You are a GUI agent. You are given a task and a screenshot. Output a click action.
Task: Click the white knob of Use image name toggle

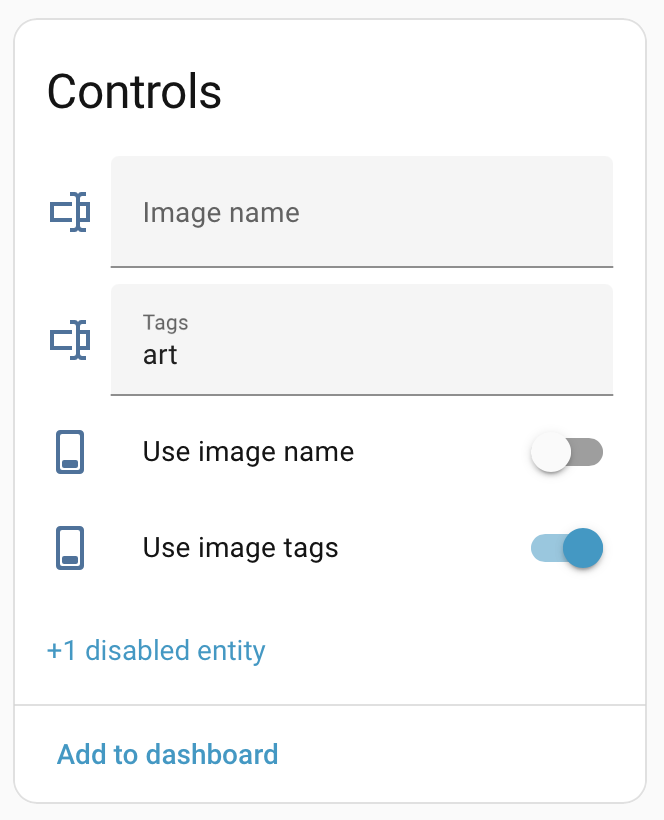(551, 453)
